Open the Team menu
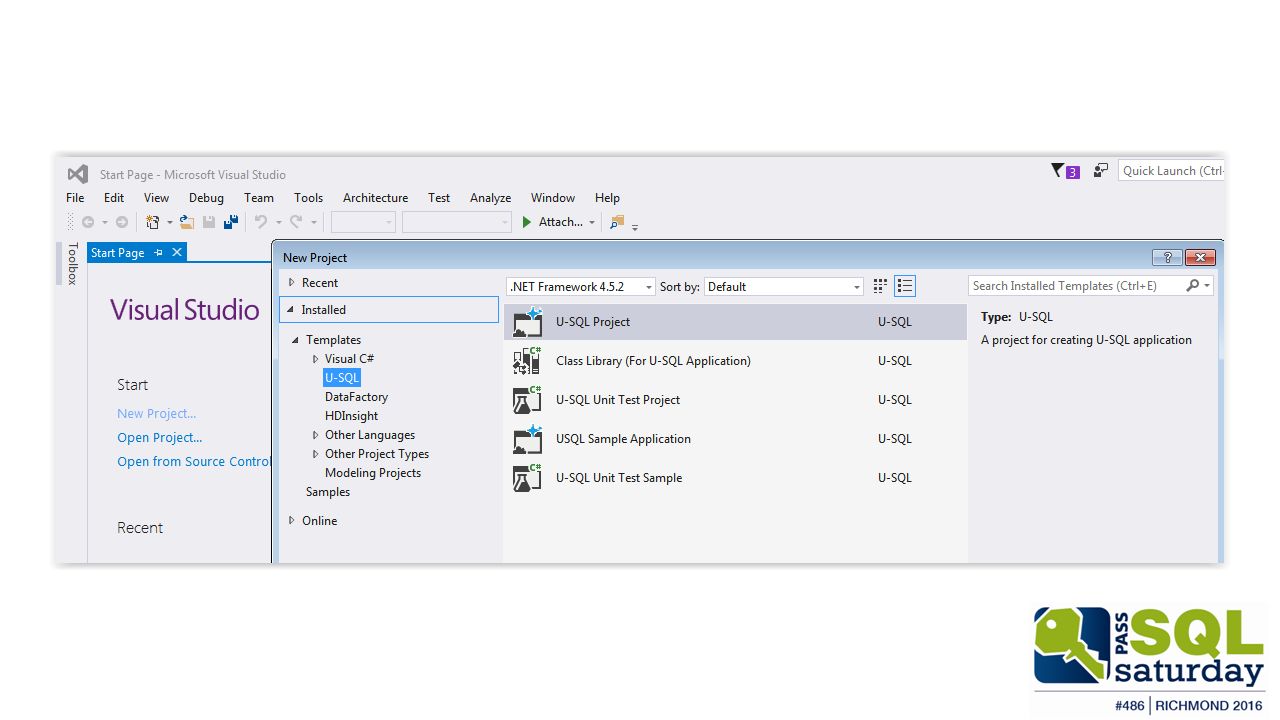This screenshot has width=1280, height=720. tap(258, 198)
